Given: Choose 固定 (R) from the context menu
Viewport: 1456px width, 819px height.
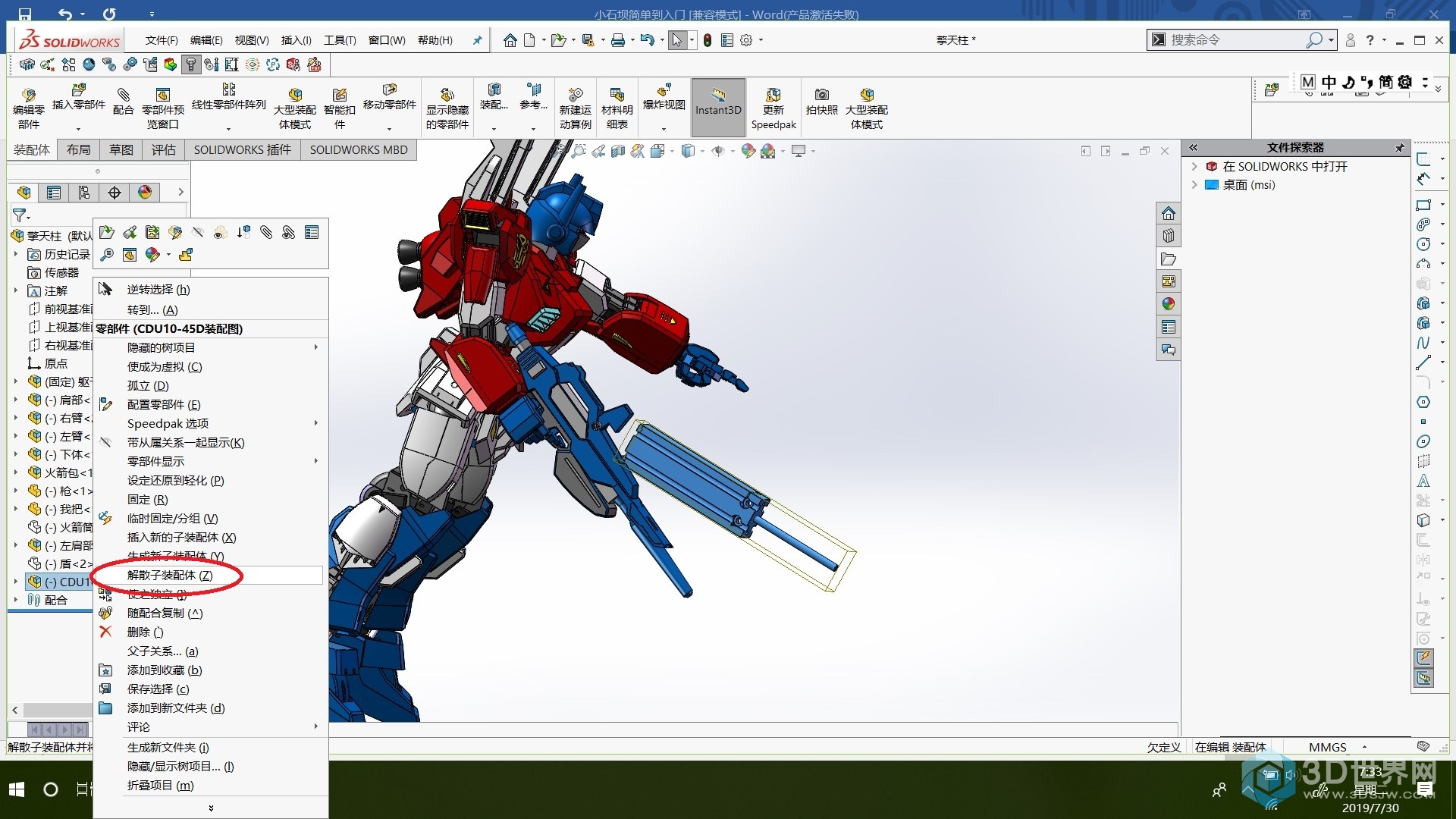Looking at the screenshot, I should click(211, 499).
